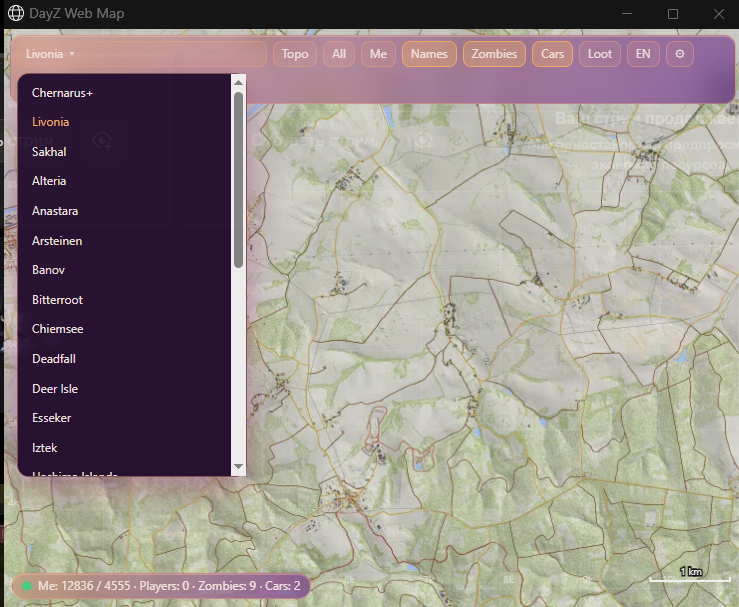Pick Iztek map entry
The width and height of the screenshot is (739, 607).
(x=124, y=448)
